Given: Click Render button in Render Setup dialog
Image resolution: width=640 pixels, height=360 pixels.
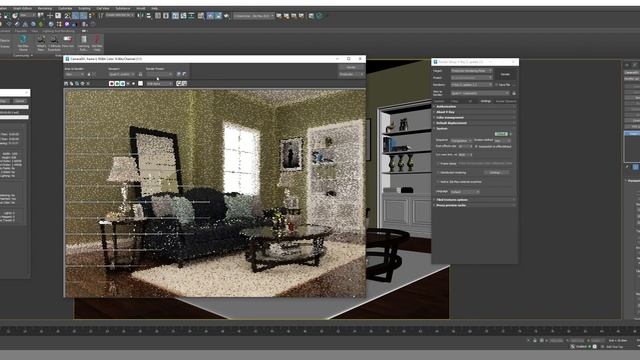Looking at the screenshot, I should tap(505, 74).
